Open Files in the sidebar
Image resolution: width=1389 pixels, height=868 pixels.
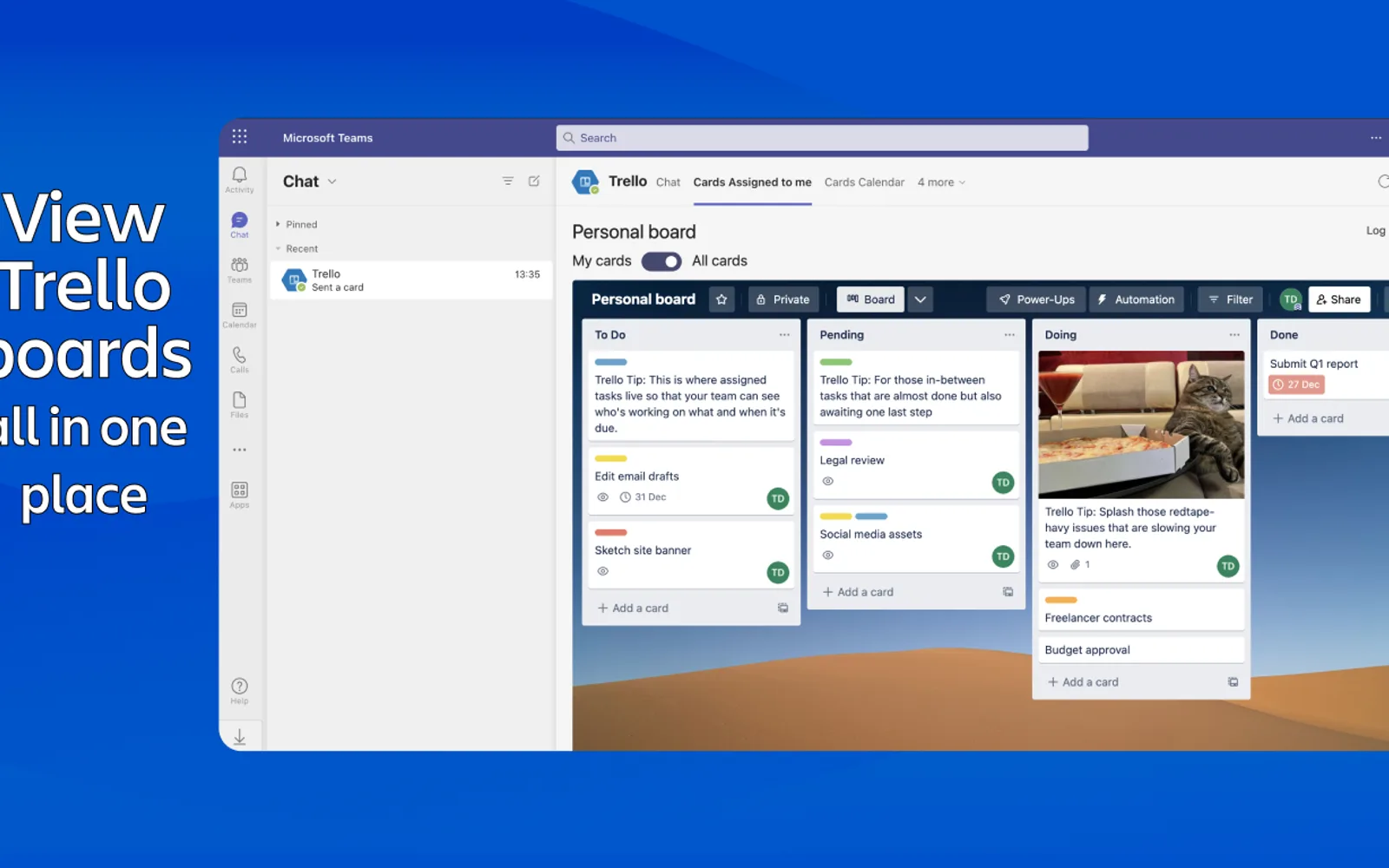pyautogui.click(x=240, y=404)
